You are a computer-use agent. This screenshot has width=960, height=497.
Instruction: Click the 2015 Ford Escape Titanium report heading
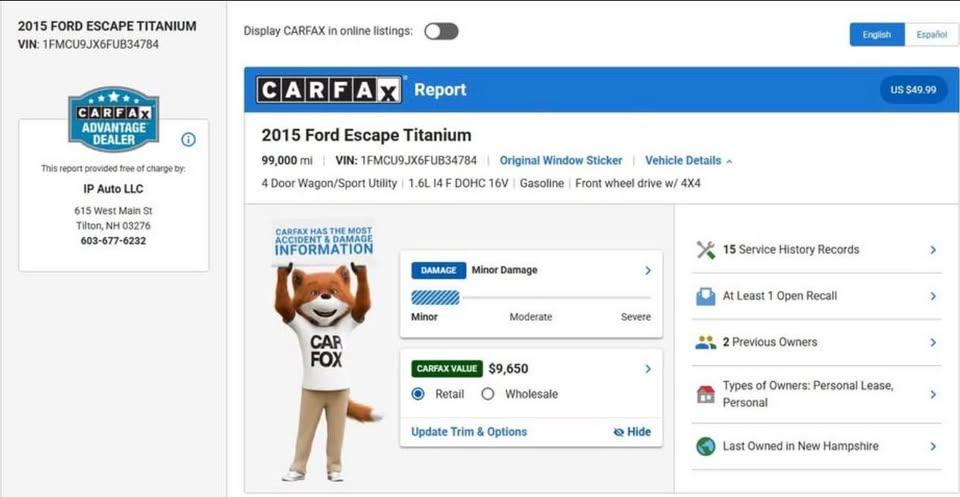pos(367,135)
